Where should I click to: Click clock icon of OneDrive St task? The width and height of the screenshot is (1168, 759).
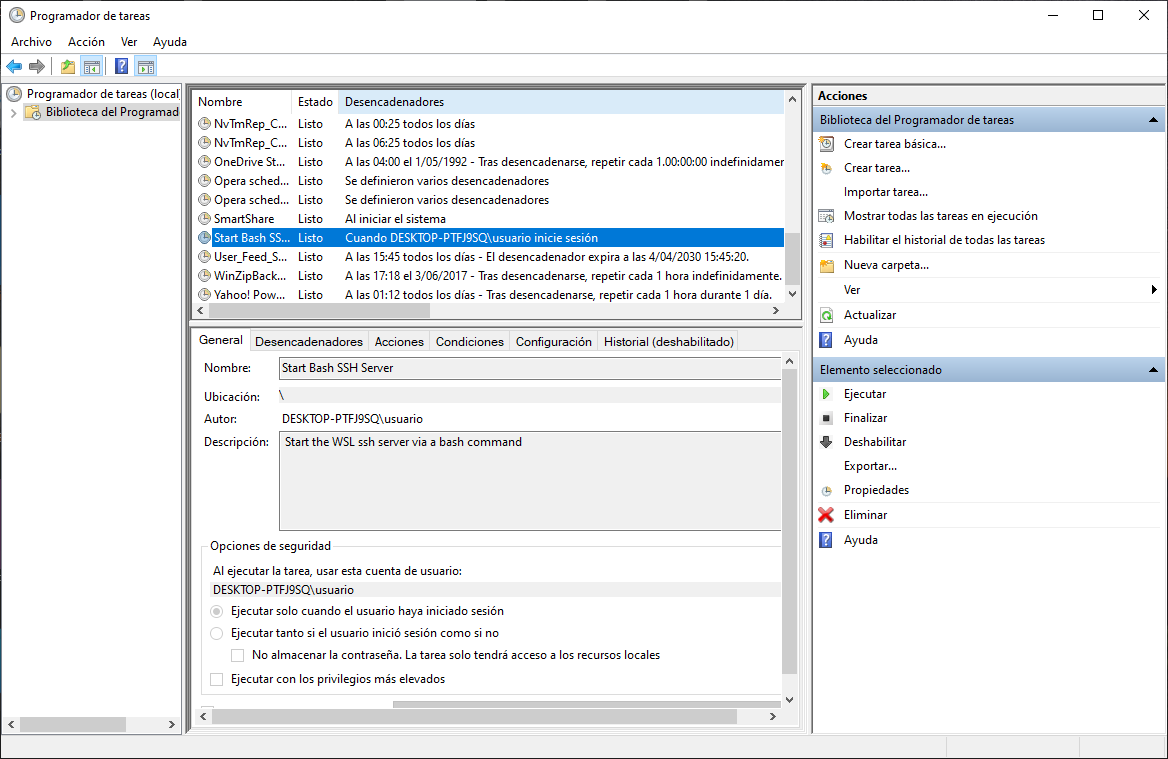(x=204, y=162)
